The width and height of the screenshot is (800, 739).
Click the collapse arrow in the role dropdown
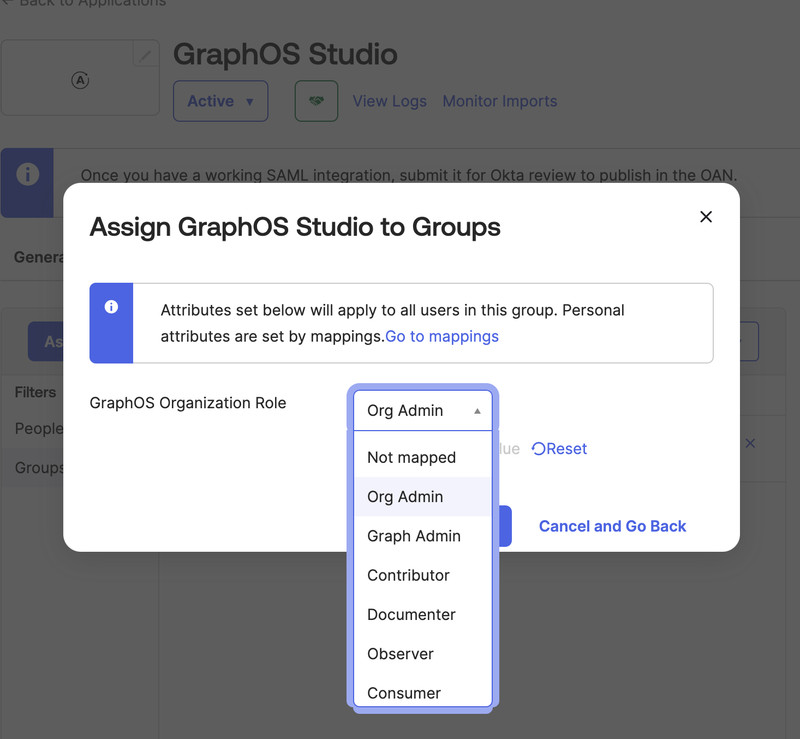coord(477,411)
